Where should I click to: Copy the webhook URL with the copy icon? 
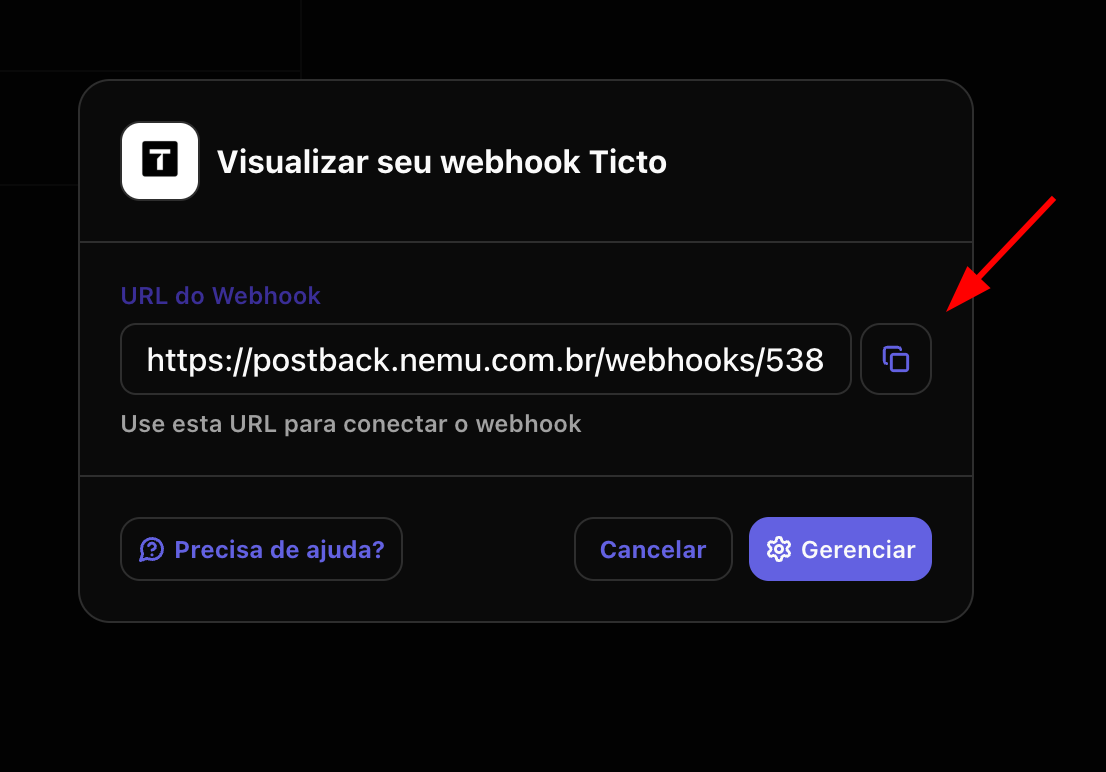pos(896,359)
